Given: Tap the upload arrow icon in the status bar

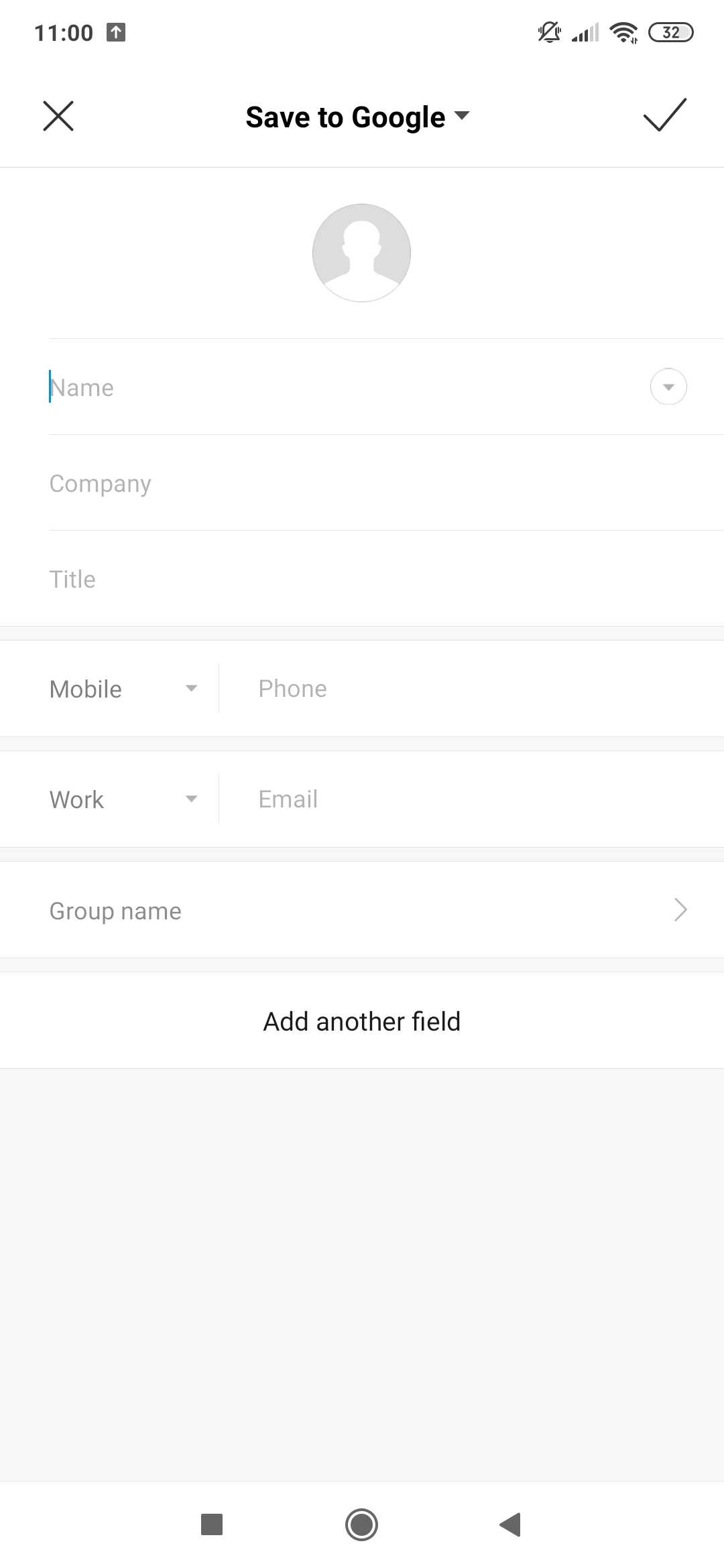Looking at the screenshot, I should tap(116, 32).
